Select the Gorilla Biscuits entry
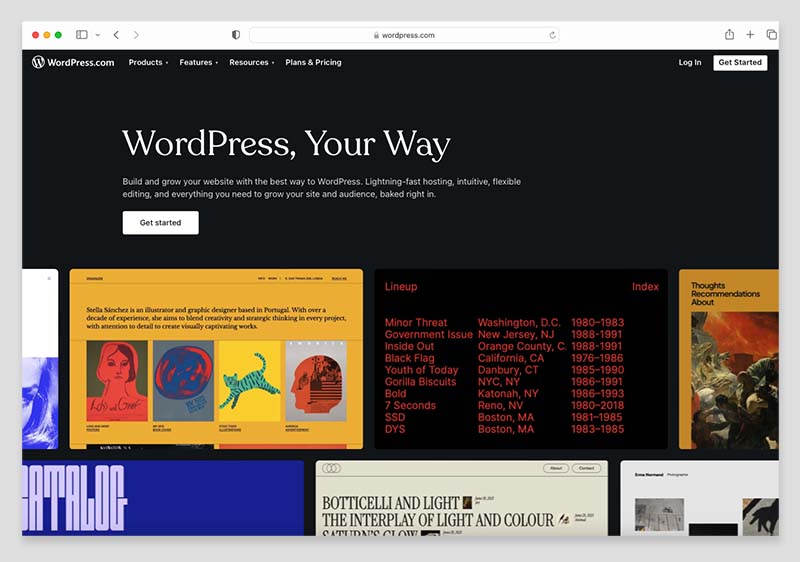800x562 pixels. [420, 381]
